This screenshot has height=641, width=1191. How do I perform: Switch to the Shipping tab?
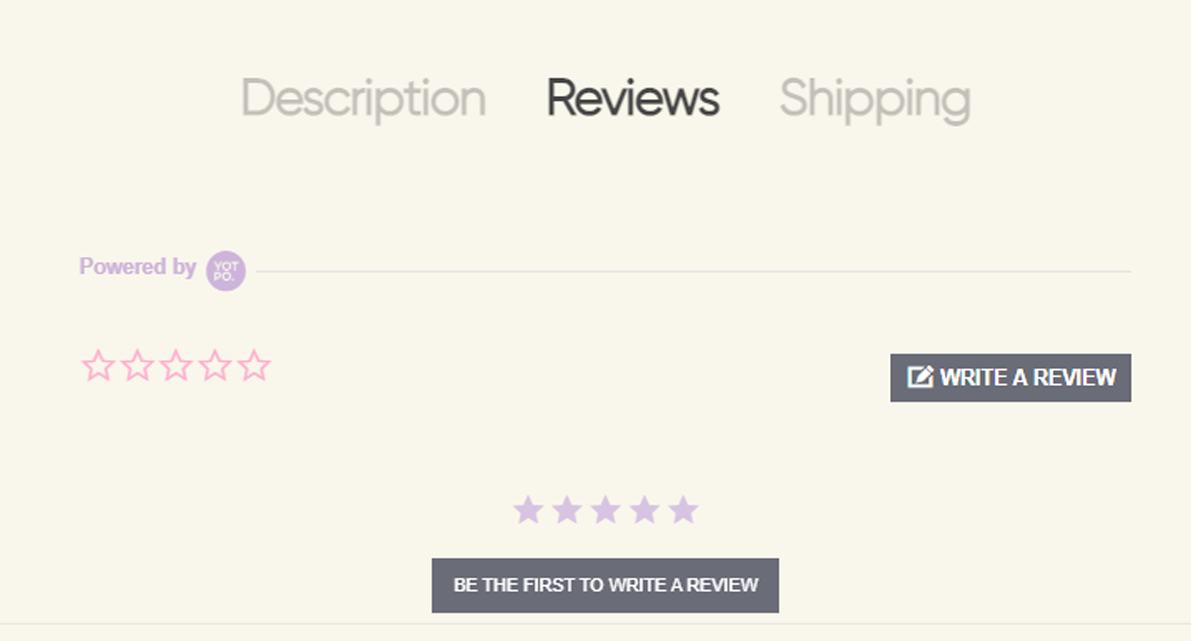click(x=874, y=99)
